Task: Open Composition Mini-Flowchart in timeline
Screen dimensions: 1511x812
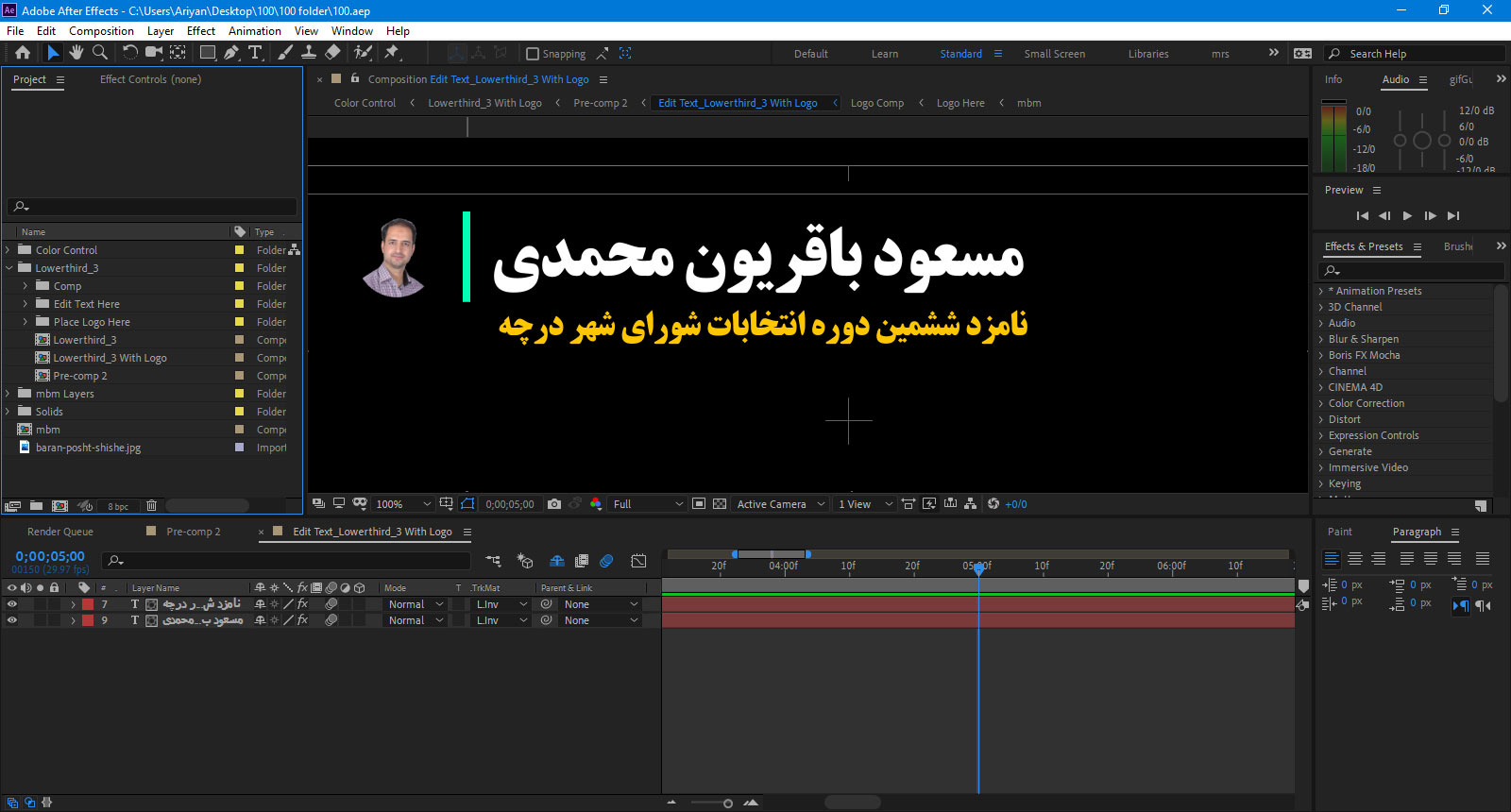Action: [493, 561]
